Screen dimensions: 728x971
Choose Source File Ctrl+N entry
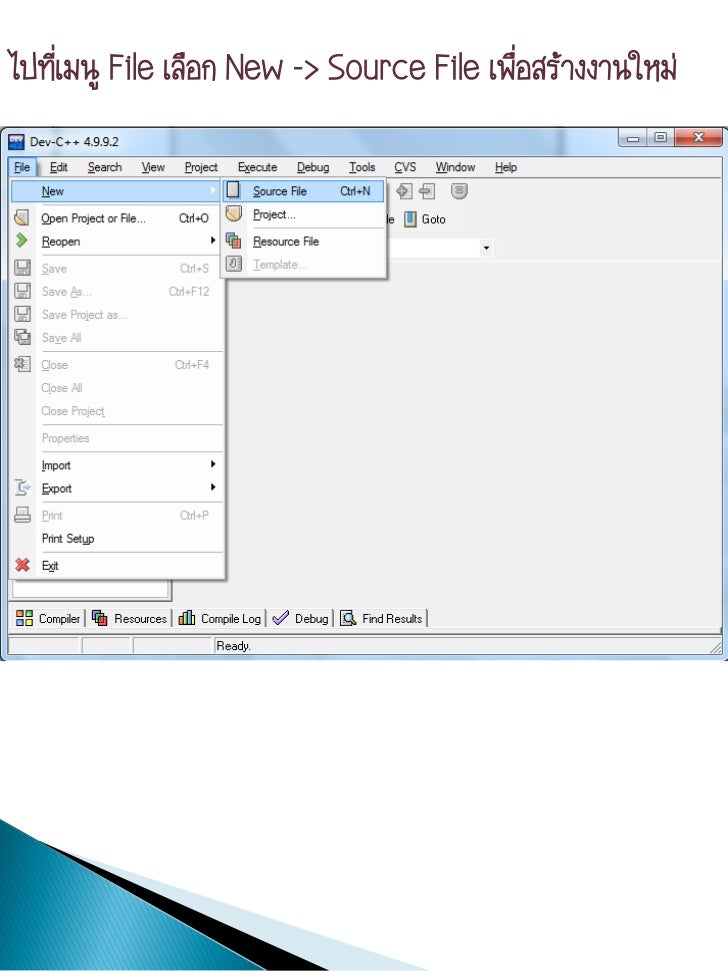click(x=304, y=191)
